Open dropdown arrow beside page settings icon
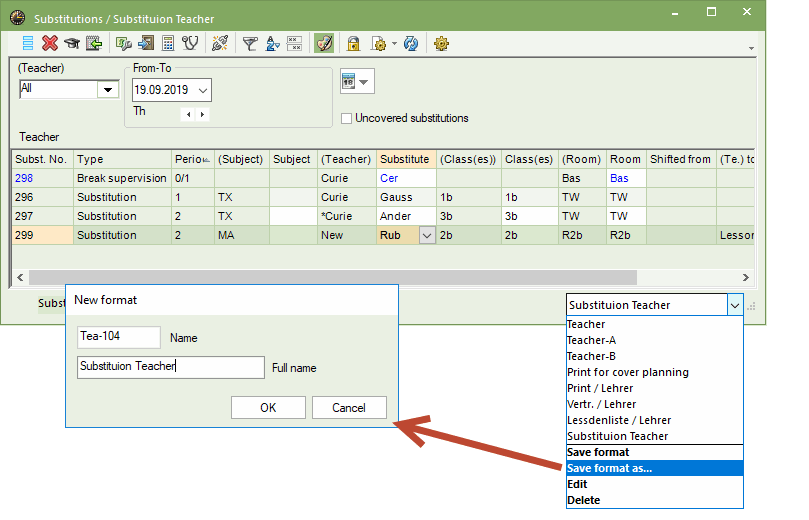809x520 pixels. (394, 44)
